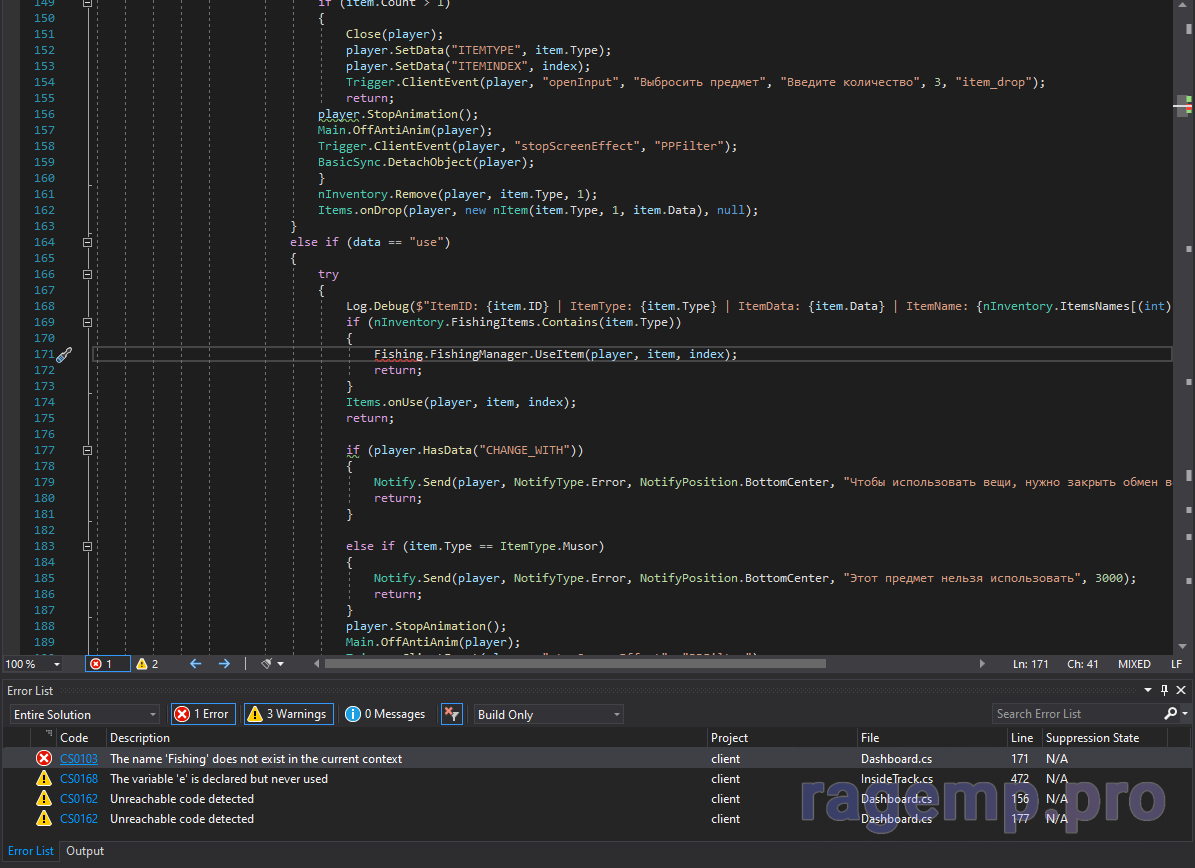Go to previous issue with left arrow
Image resolution: width=1195 pixels, height=868 pixels.
pyautogui.click(x=195, y=664)
